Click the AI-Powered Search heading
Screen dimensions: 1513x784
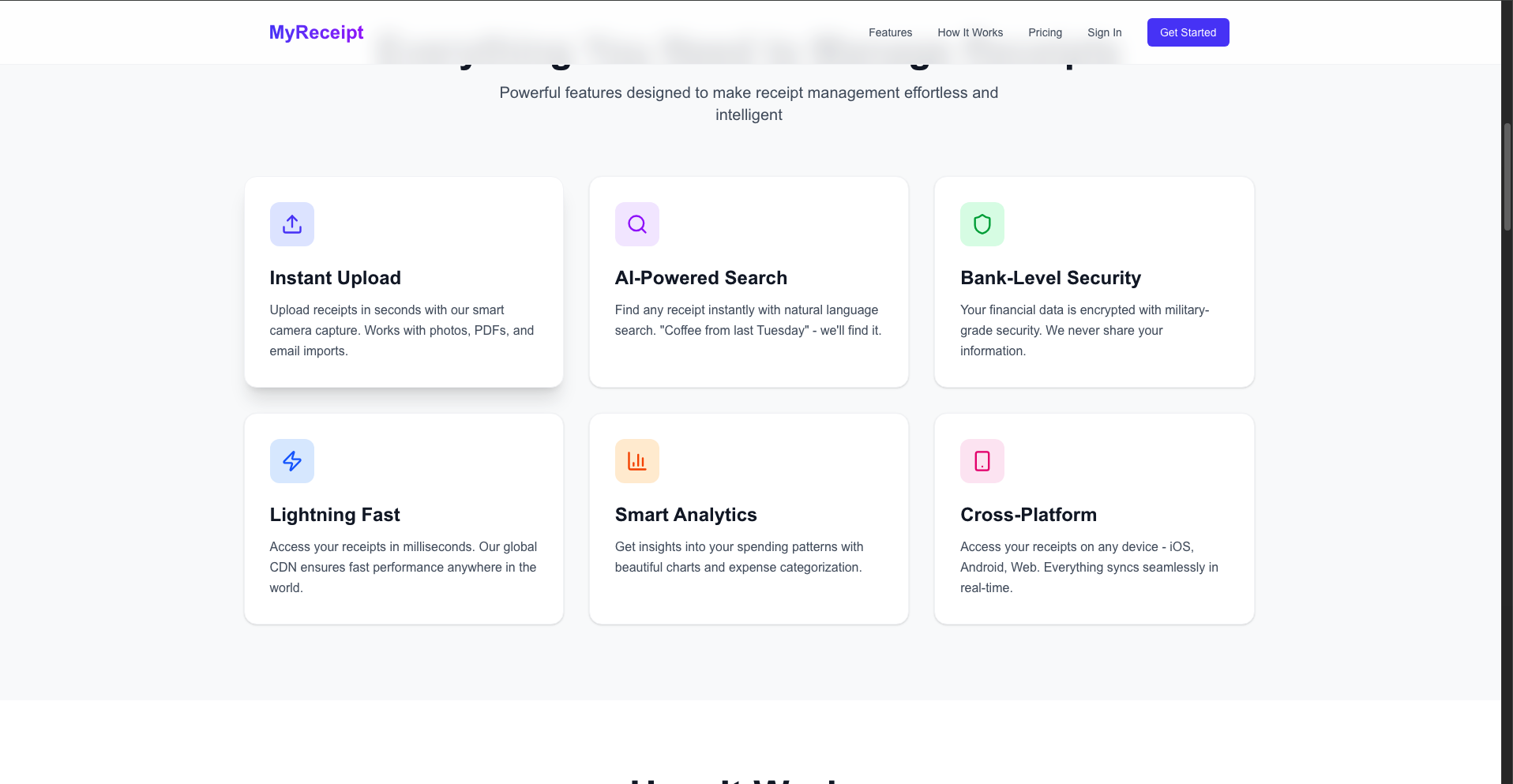(x=700, y=277)
